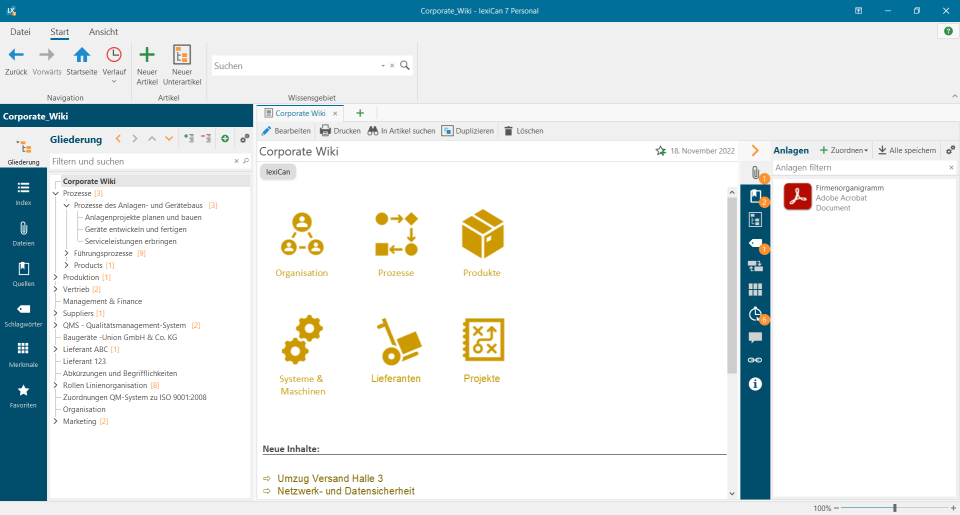
Task: Go back with the Zurück arrow
Action: pos(16,61)
